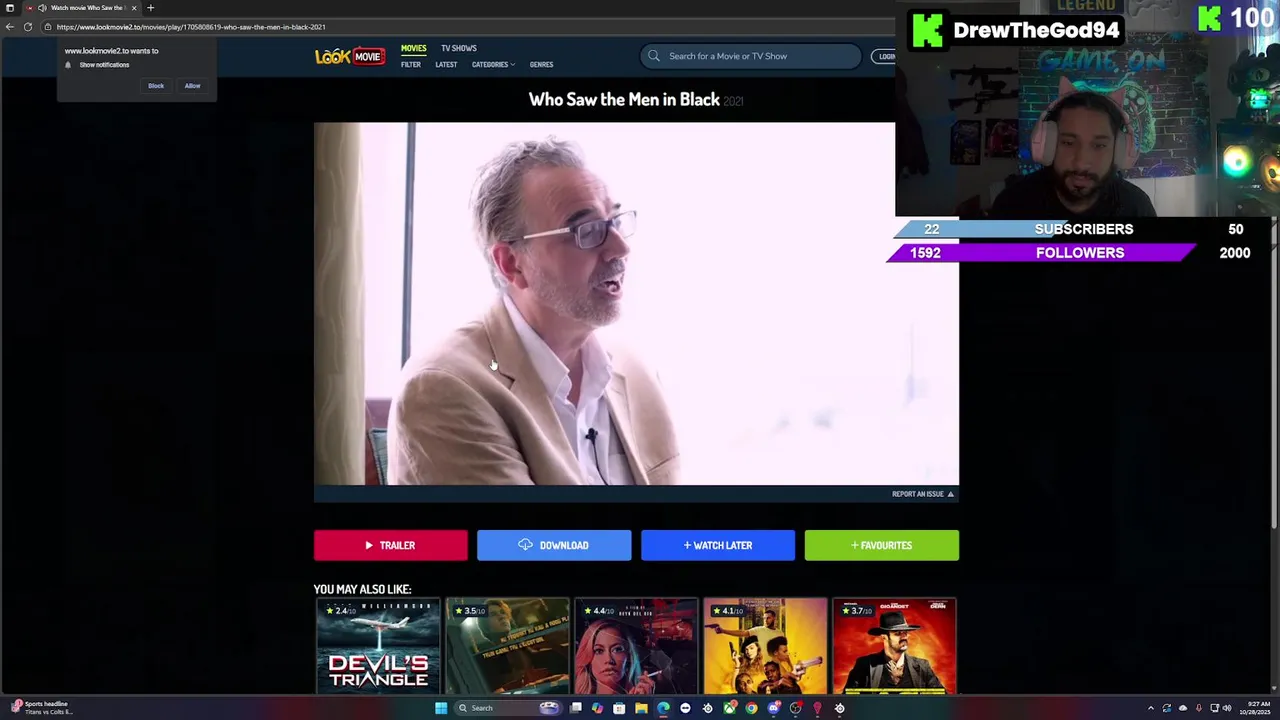Switch to Microsoft Edge taskbar icon
Screen dimensions: 1280x720
663,708
